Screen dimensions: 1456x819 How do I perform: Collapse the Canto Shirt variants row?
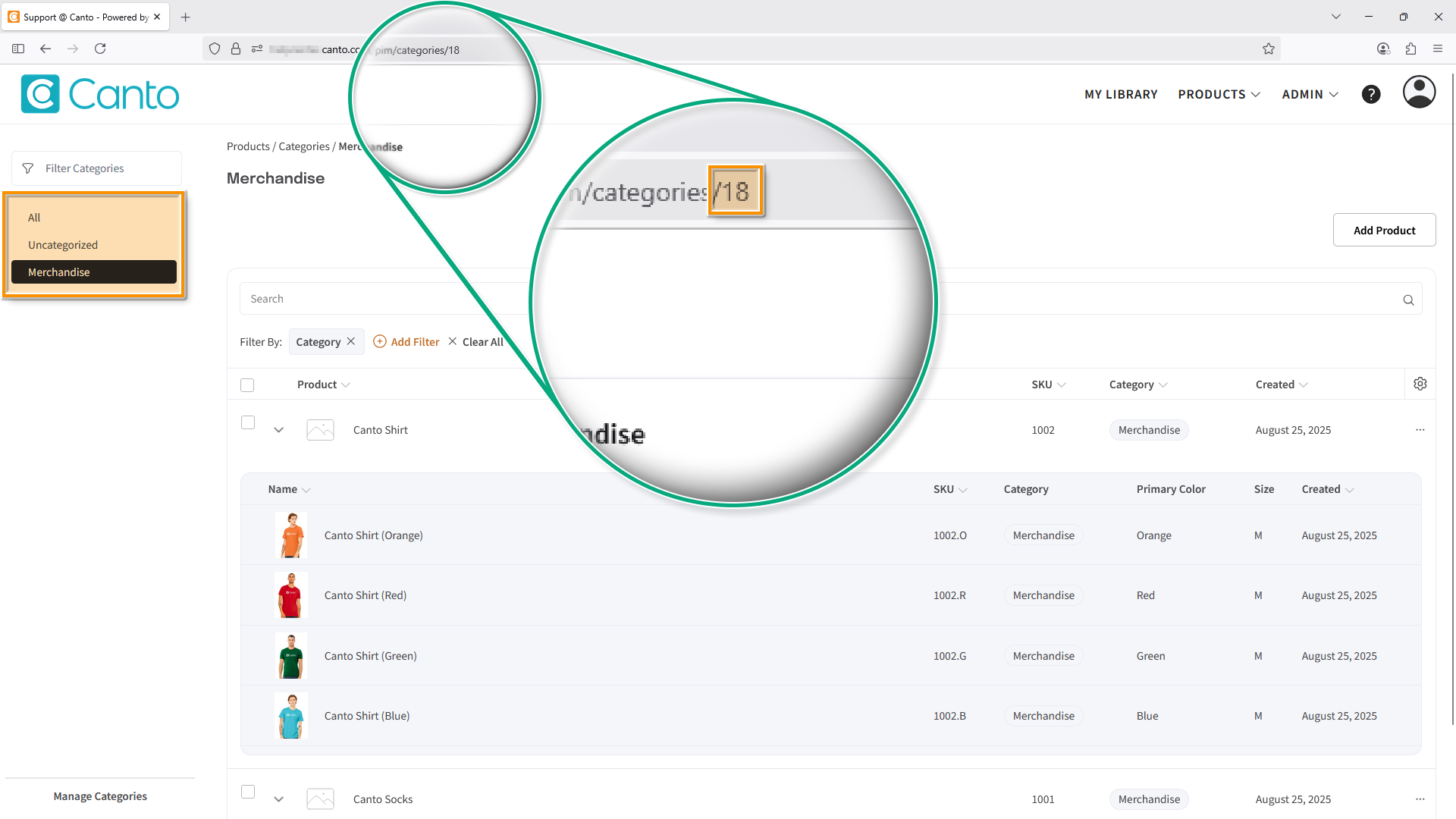click(279, 430)
